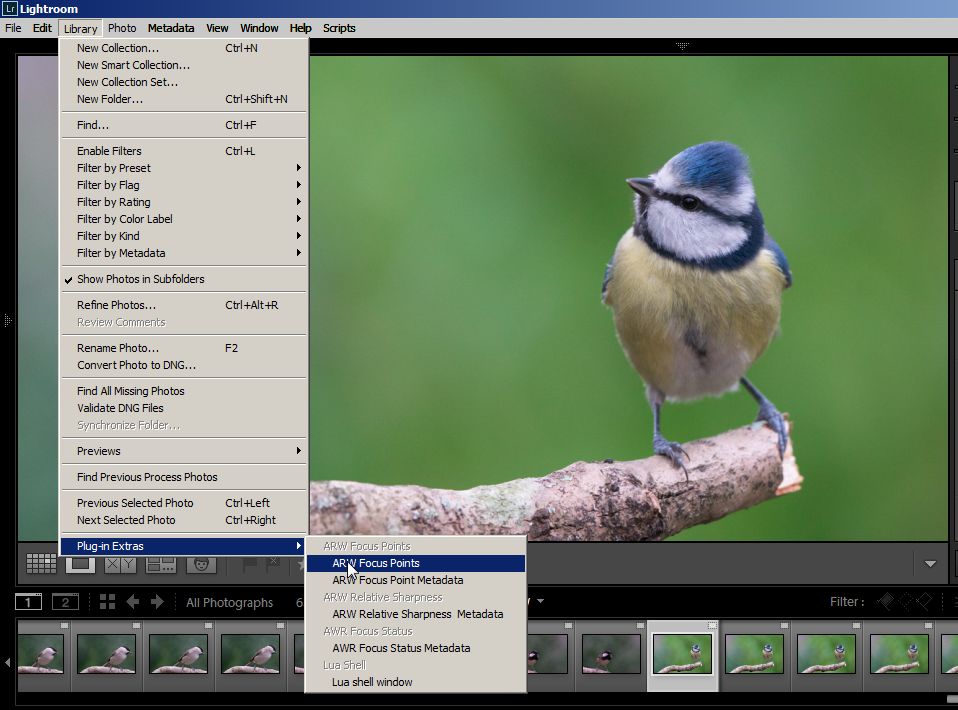The width and height of the screenshot is (958, 710).
Task: Open the Metadata menu
Action: tap(170, 27)
